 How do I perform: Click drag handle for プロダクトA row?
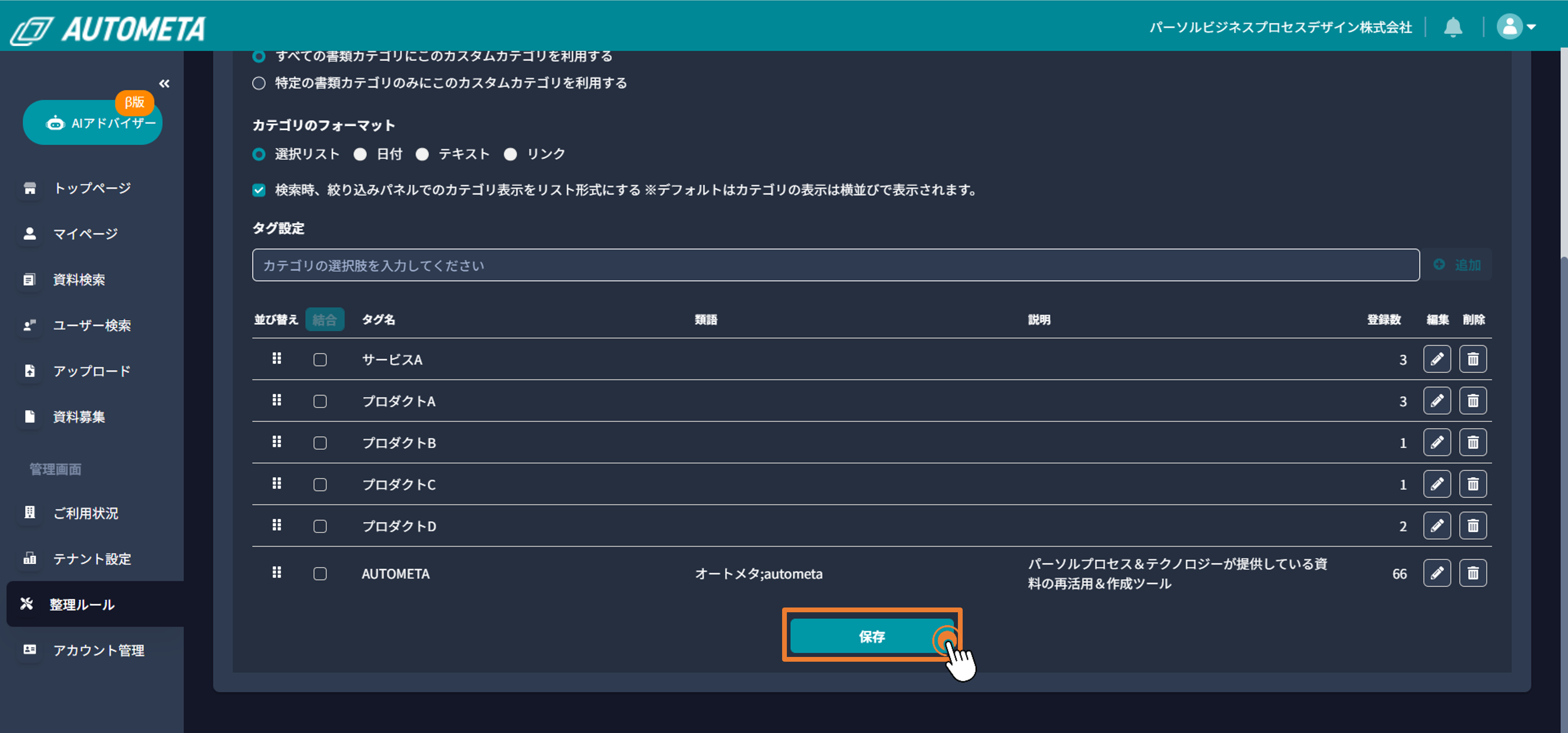click(x=277, y=400)
